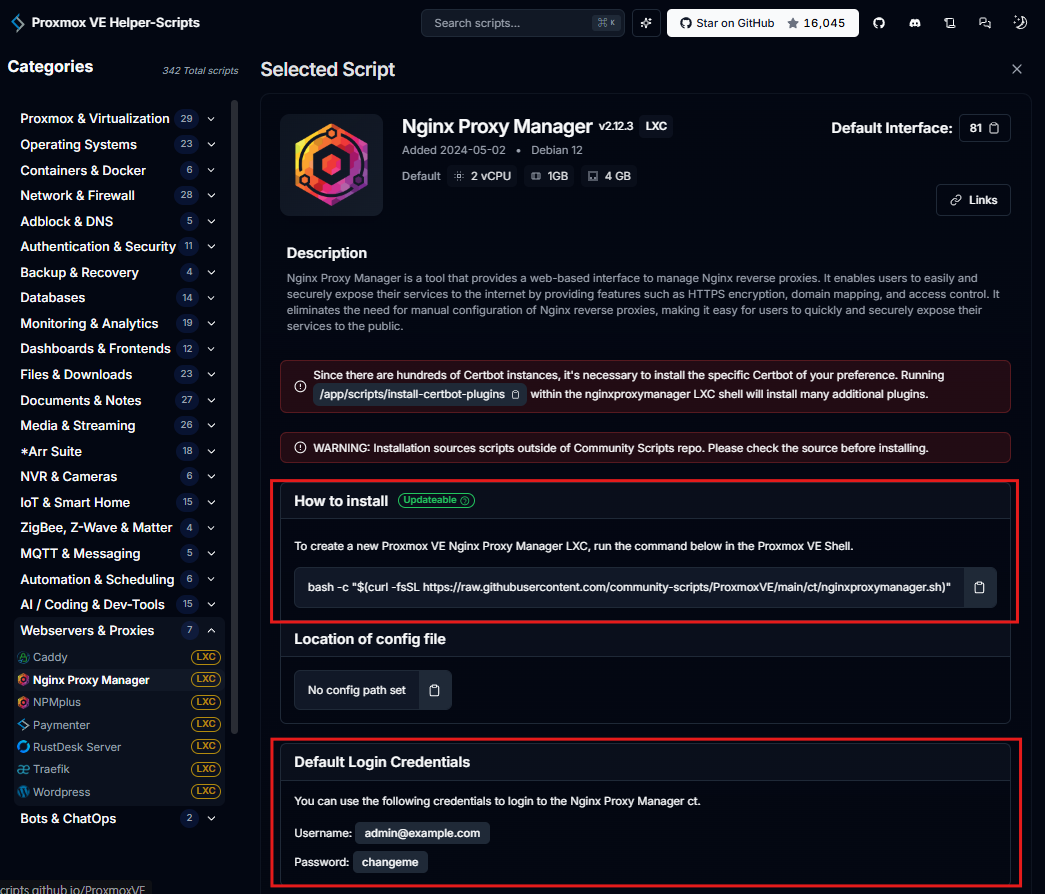Open the Wordpress script entry

click(x=119, y=792)
